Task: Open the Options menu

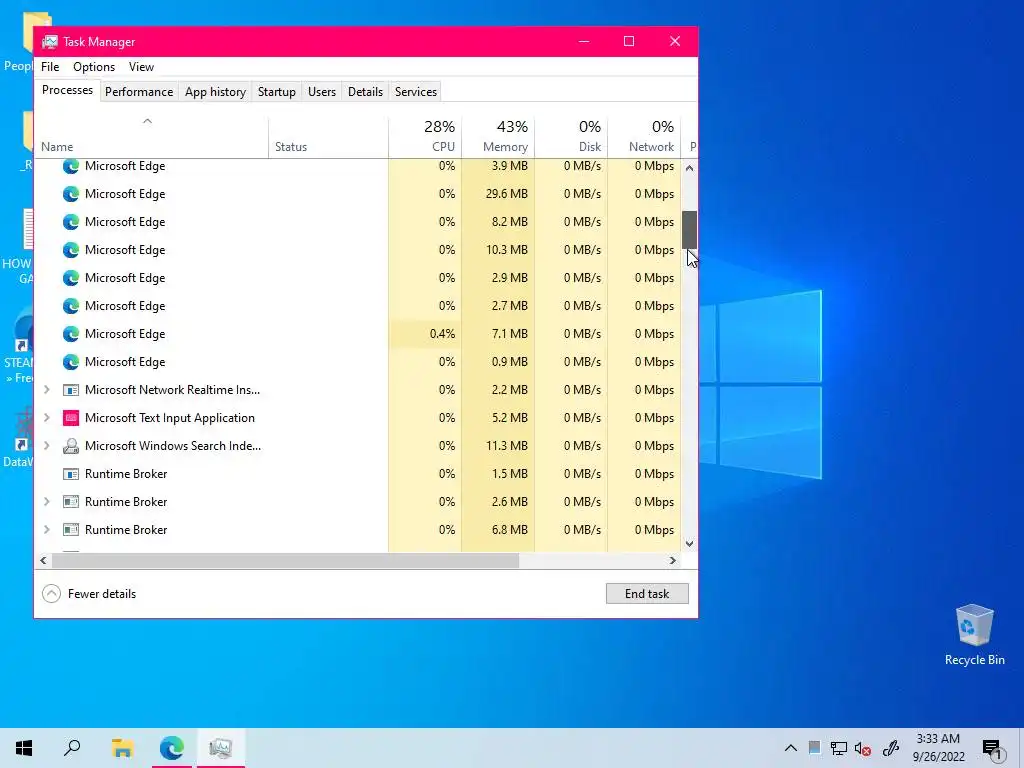Action: [x=94, y=67]
